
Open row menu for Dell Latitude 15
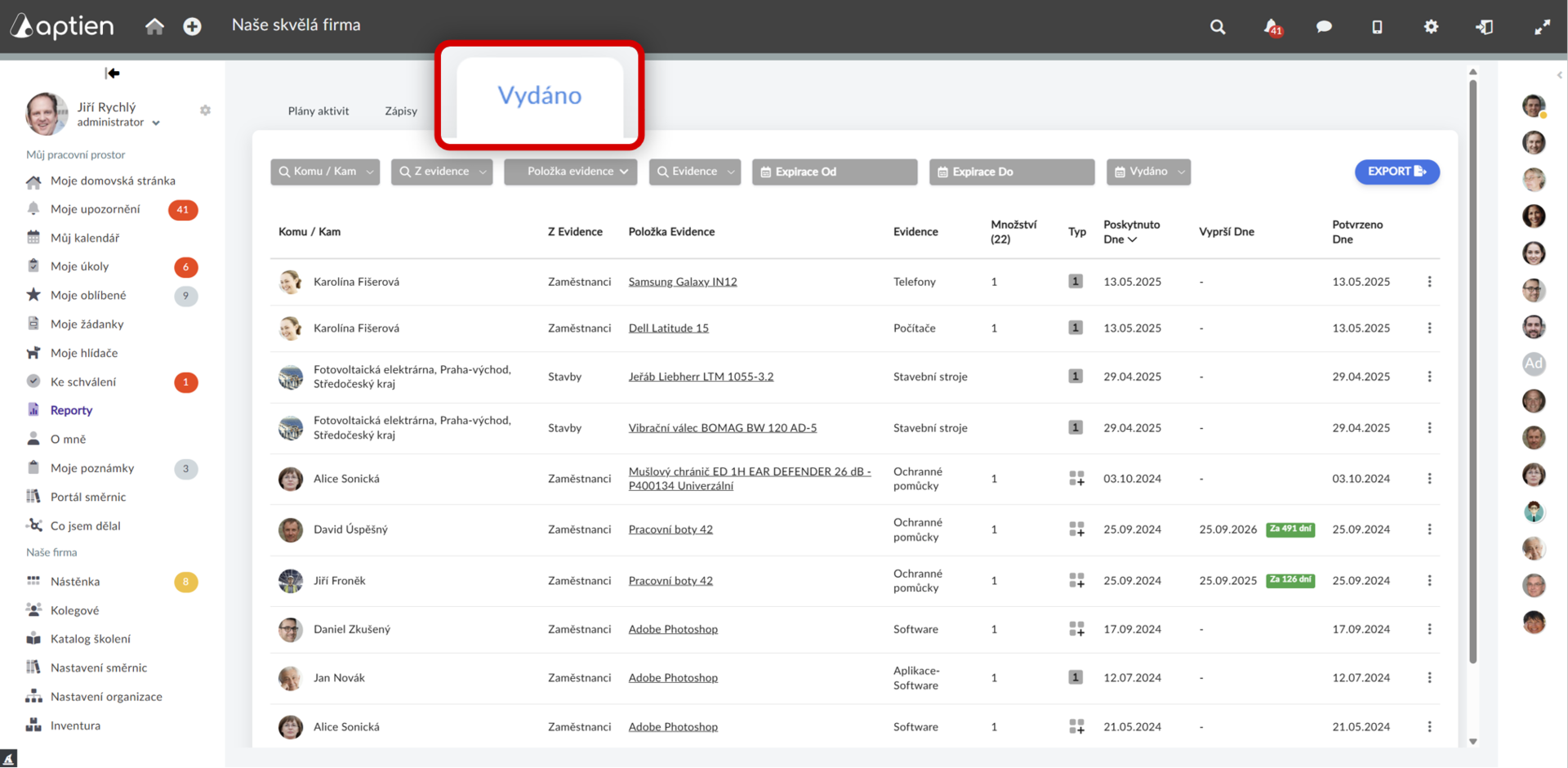coord(1429,328)
